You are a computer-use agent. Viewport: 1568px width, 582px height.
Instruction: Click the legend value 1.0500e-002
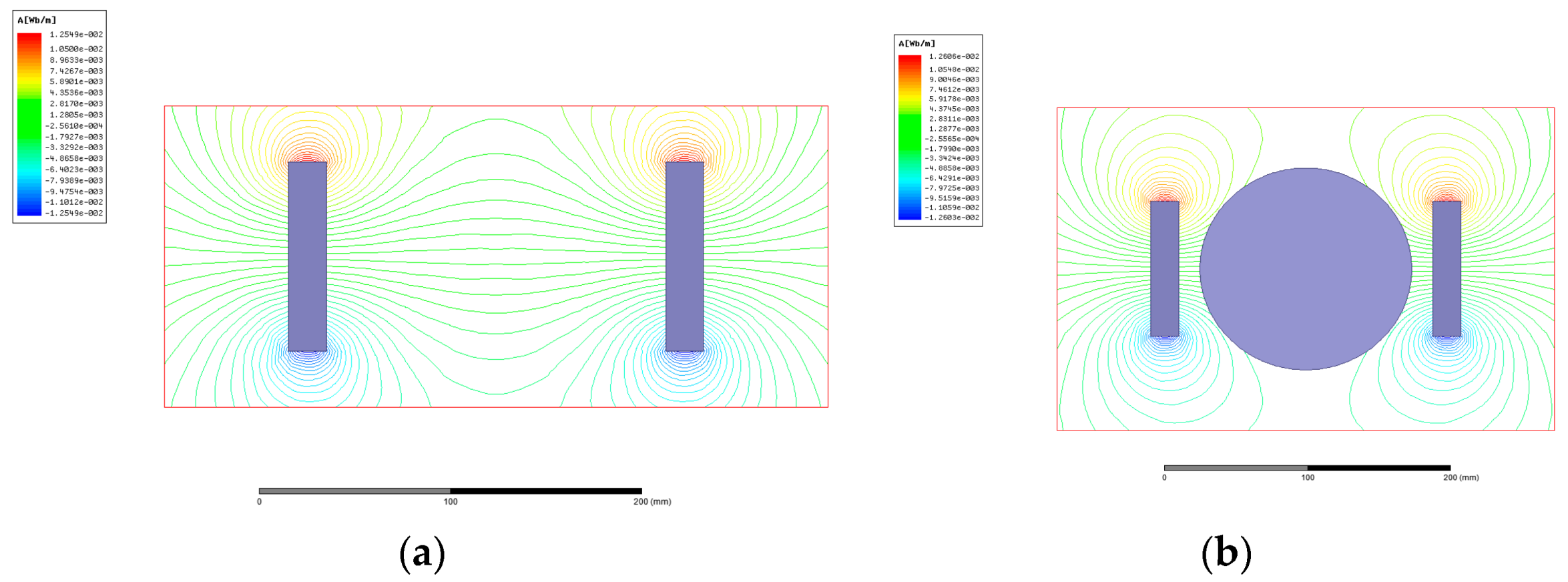76,49
